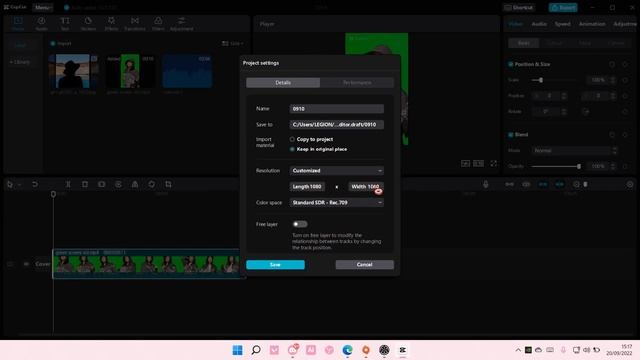Click the Crop tool in timeline toolbar

tap(168, 184)
